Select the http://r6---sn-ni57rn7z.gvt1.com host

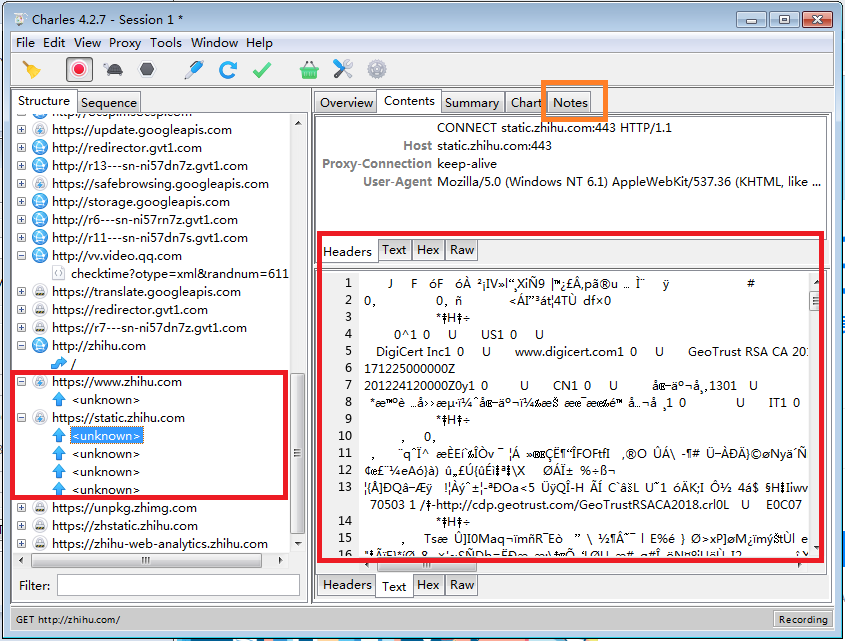tap(145, 219)
